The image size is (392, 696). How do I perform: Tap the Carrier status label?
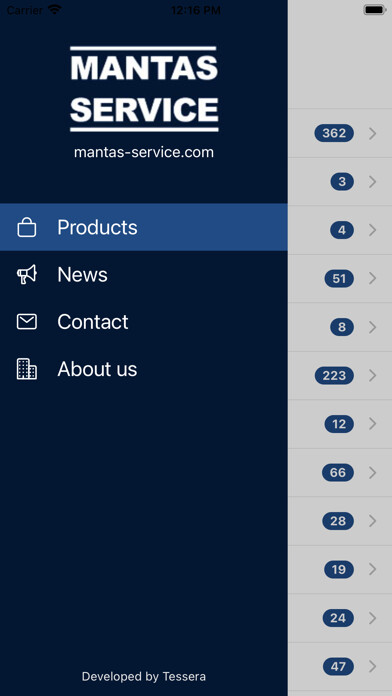tap(25, 10)
